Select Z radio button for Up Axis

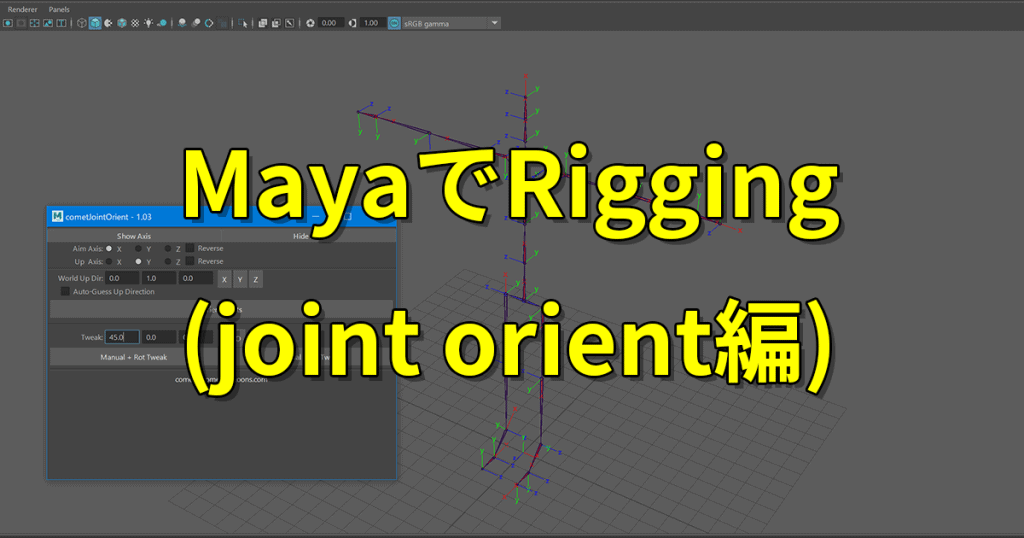(167, 261)
